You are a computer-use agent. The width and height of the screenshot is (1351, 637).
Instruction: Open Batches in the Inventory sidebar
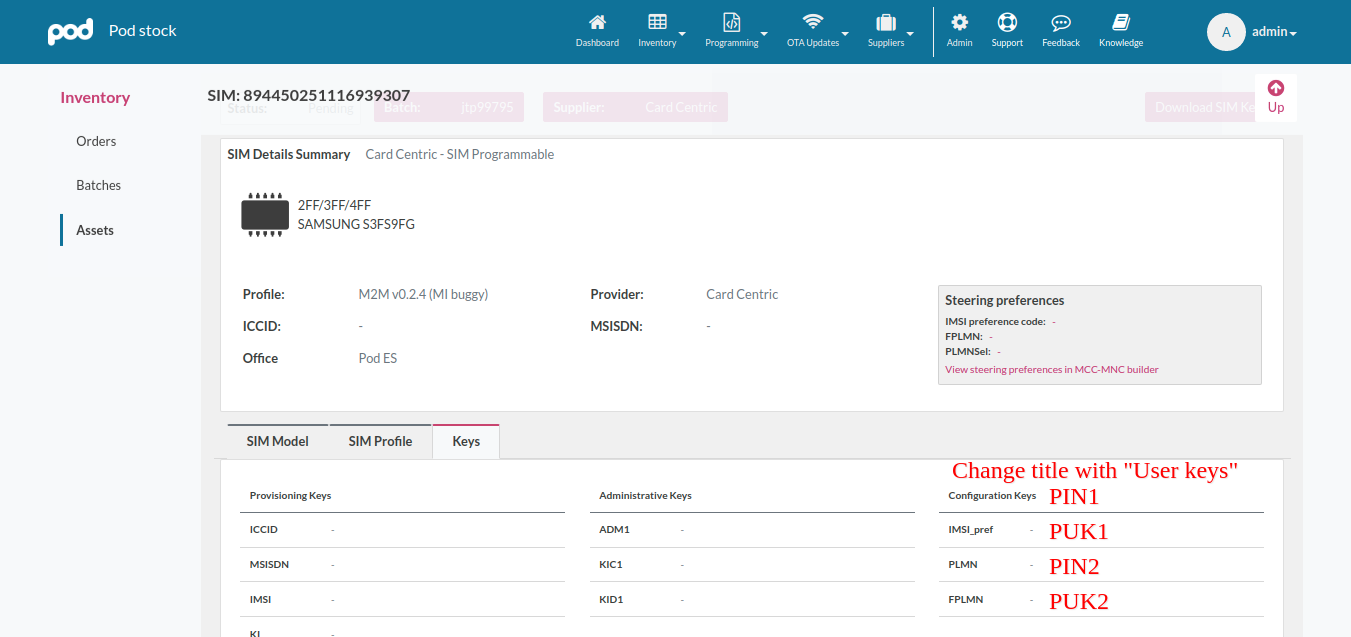point(98,185)
